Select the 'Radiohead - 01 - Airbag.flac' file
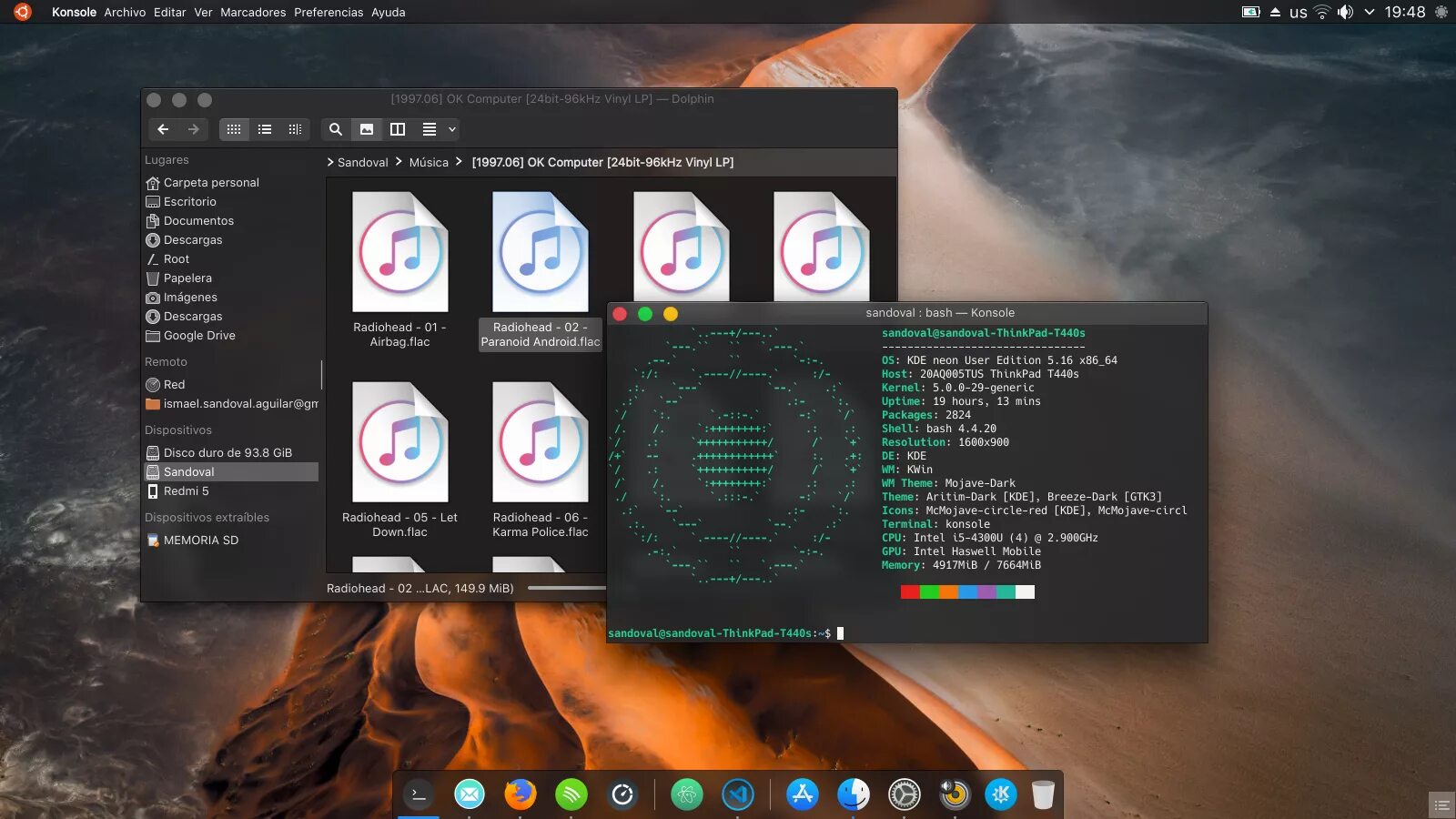The width and height of the screenshot is (1456, 819). (400, 270)
